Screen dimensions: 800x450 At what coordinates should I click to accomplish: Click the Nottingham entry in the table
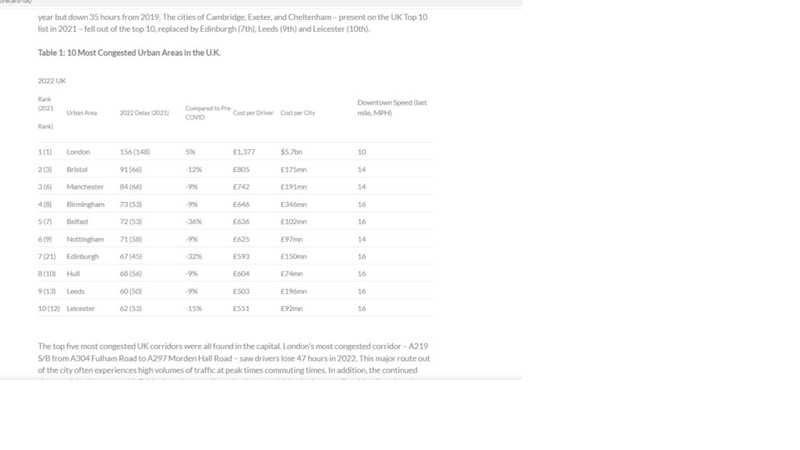pos(85,239)
